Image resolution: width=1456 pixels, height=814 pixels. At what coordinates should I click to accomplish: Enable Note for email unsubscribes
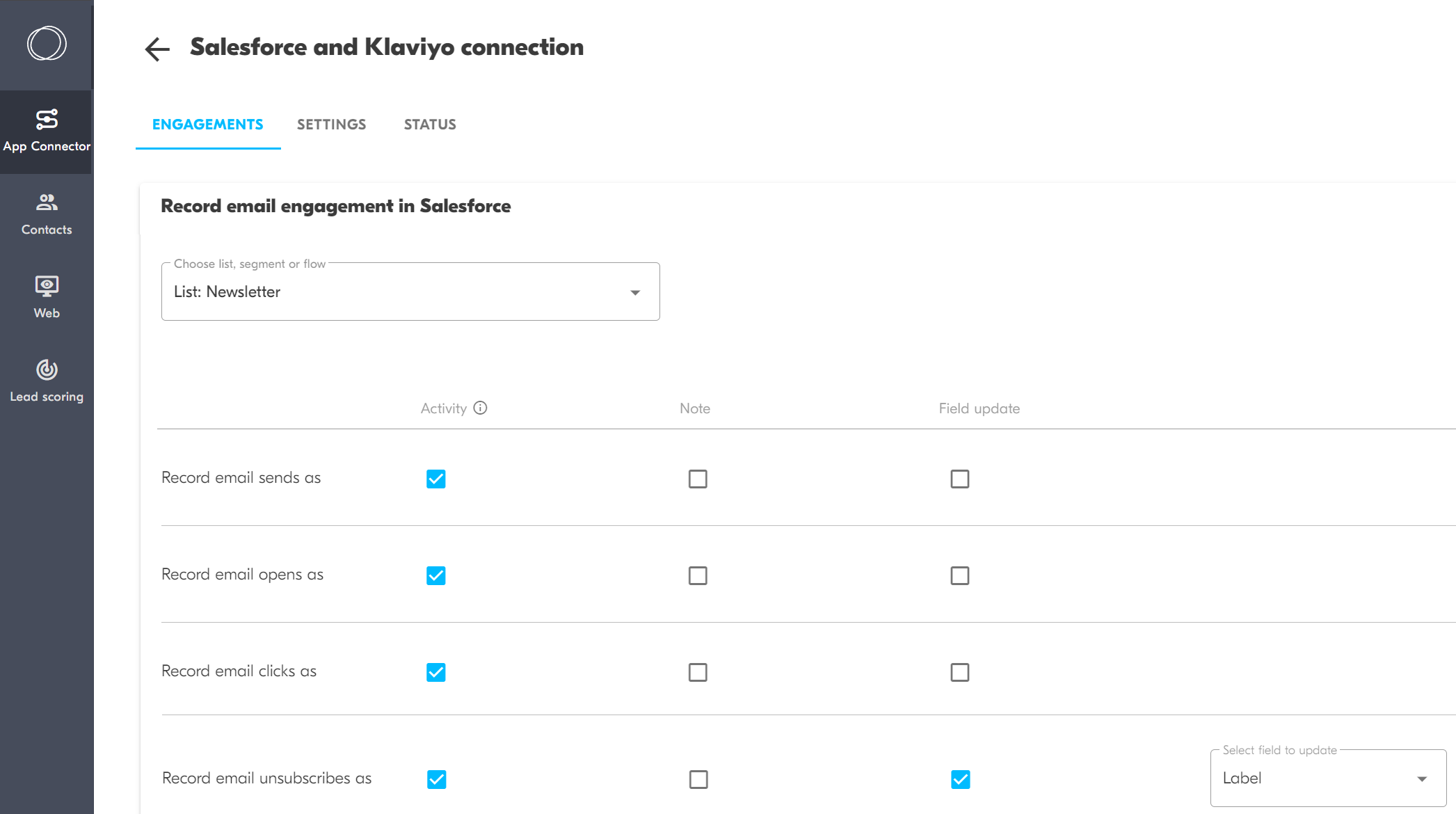(698, 779)
